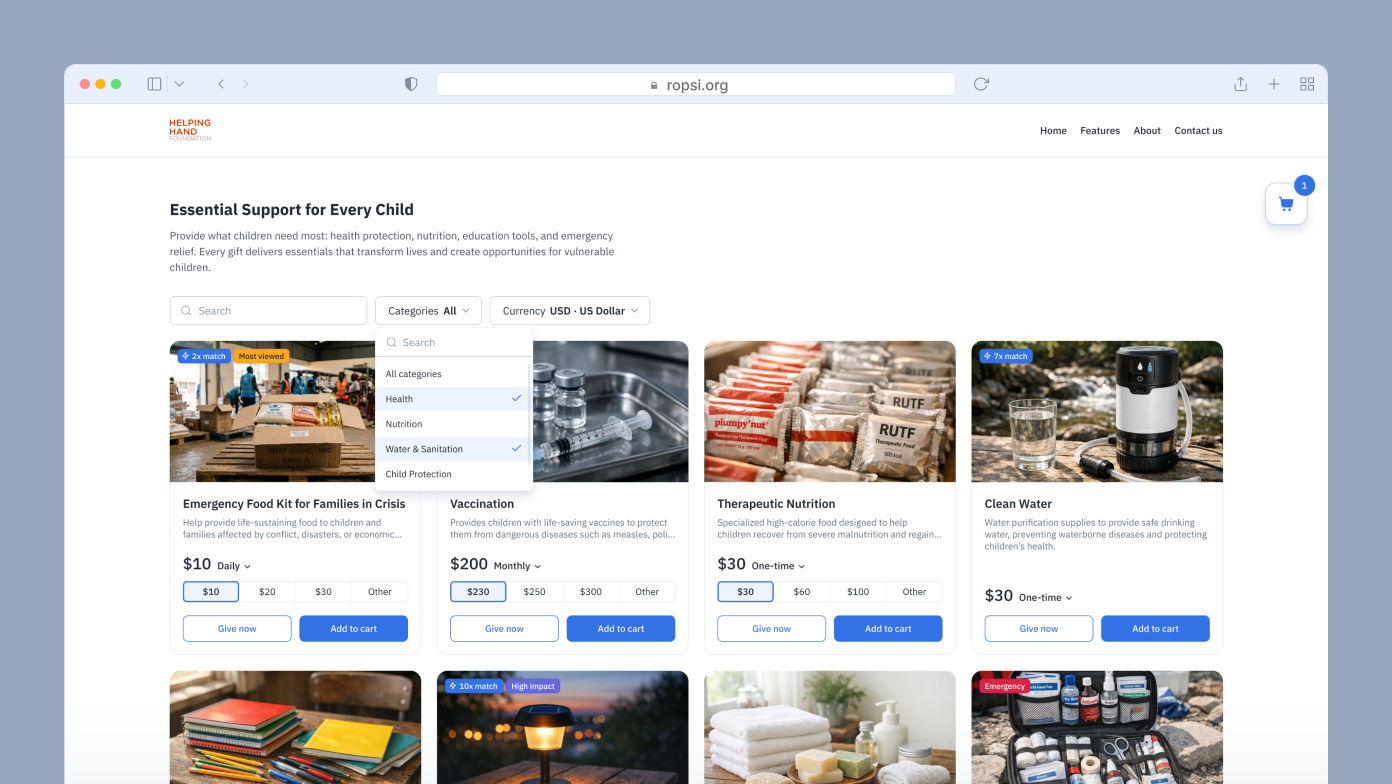The image size is (1392, 784).
Task: Open the shopping cart icon
Action: coord(1286,204)
